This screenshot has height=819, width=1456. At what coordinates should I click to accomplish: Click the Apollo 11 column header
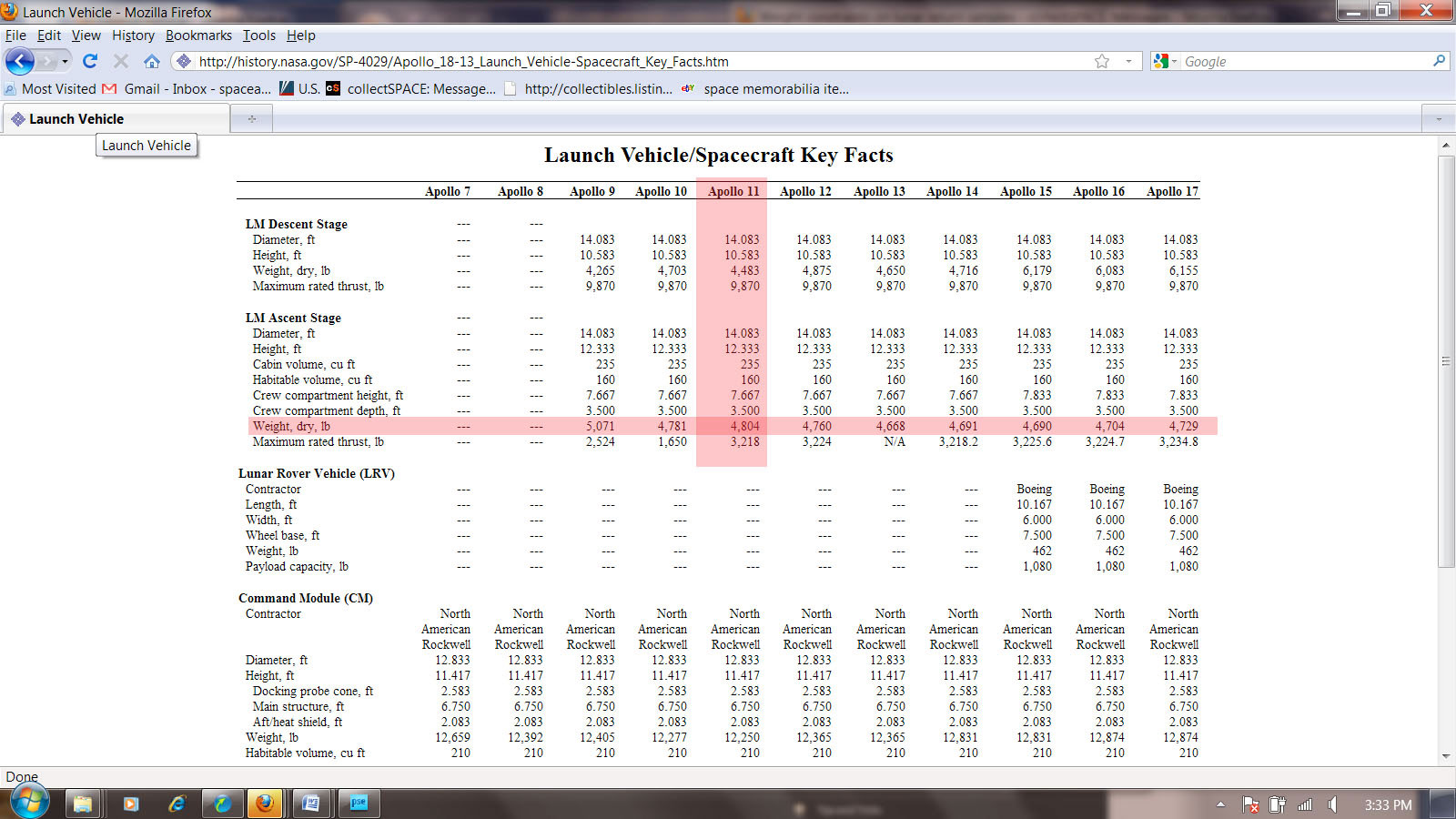733,191
